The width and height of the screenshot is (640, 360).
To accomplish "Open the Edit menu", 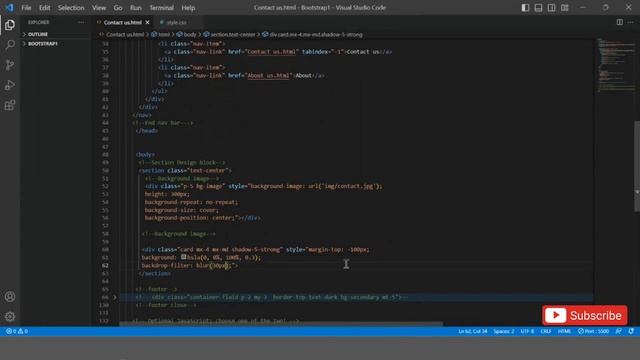I will tap(44, 8).
